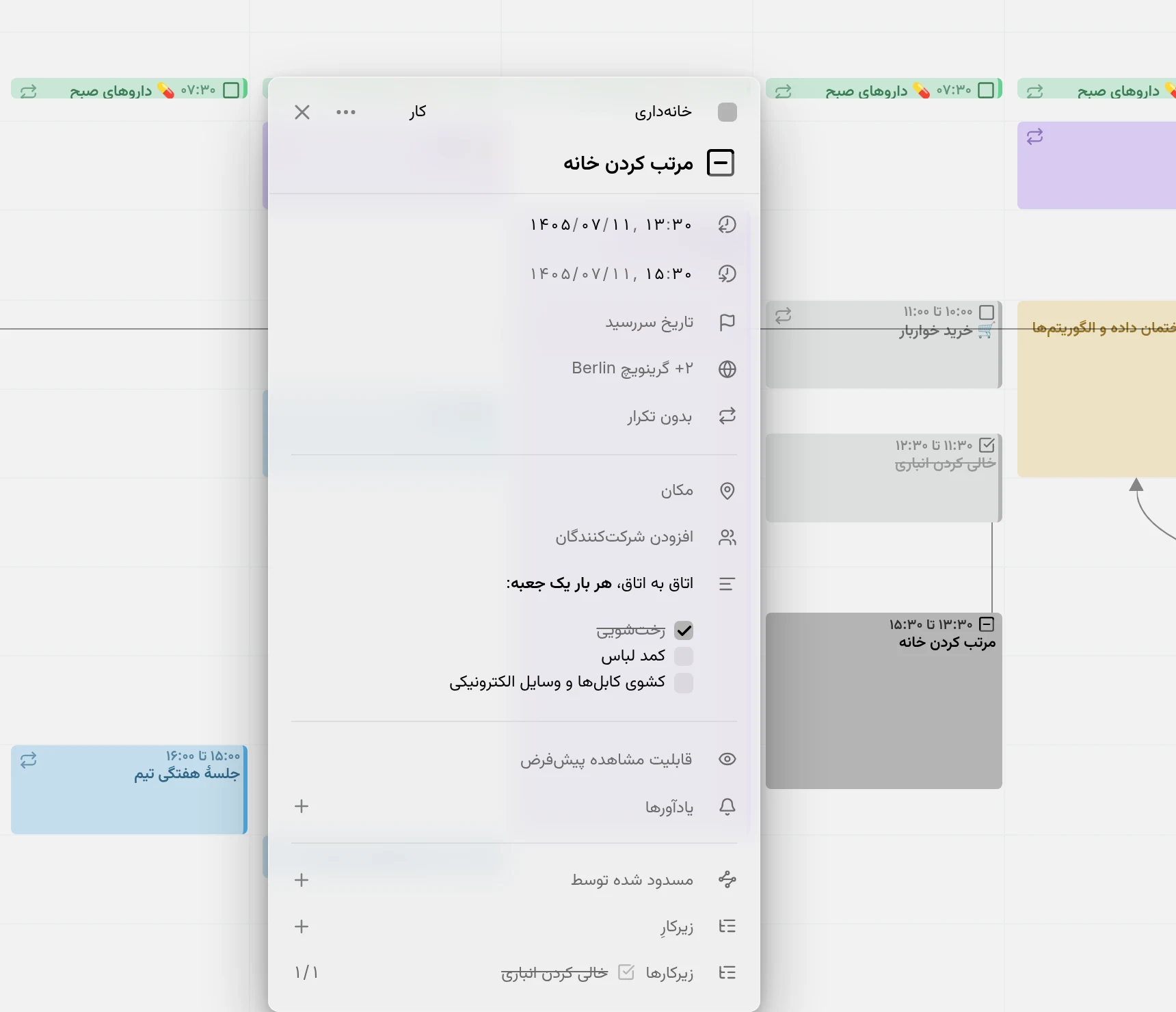The image size is (1176, 1012).
Task: Uncheck the رخت‌شویی checklist item
Action: (684, 630)
